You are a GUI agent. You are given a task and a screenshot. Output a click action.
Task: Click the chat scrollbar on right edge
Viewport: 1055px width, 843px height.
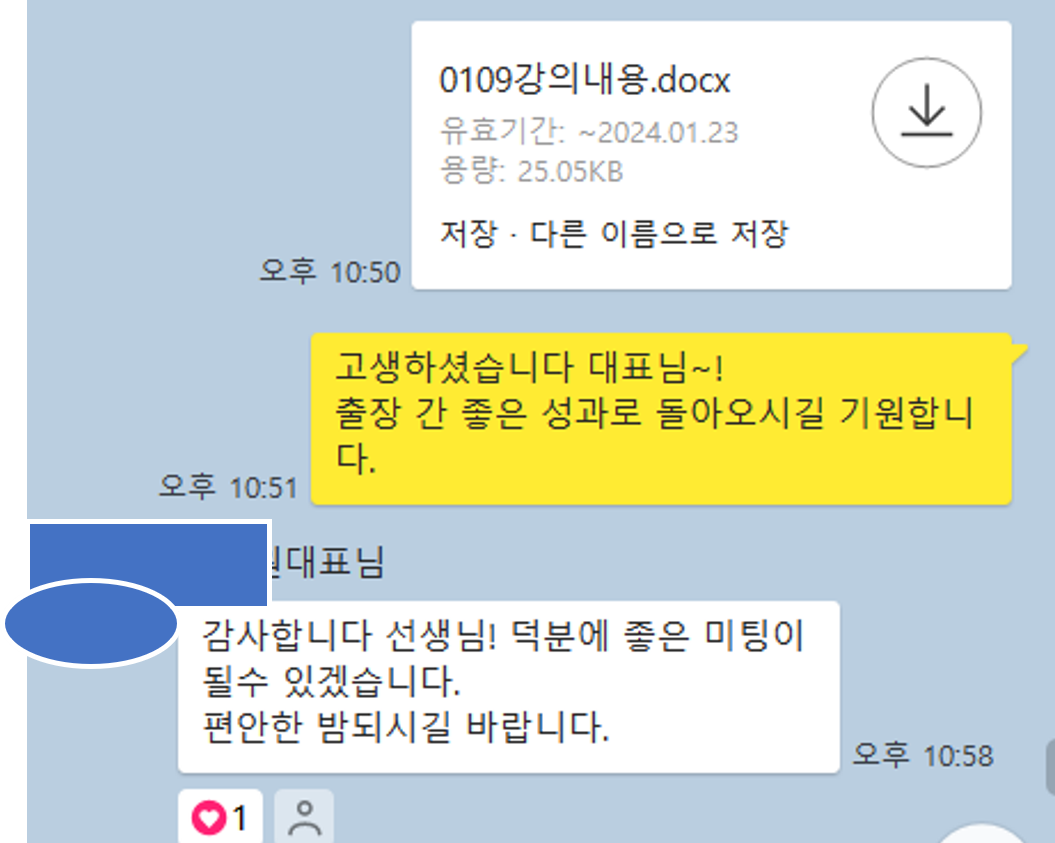pyautogui.click(x=1050, y=766)
